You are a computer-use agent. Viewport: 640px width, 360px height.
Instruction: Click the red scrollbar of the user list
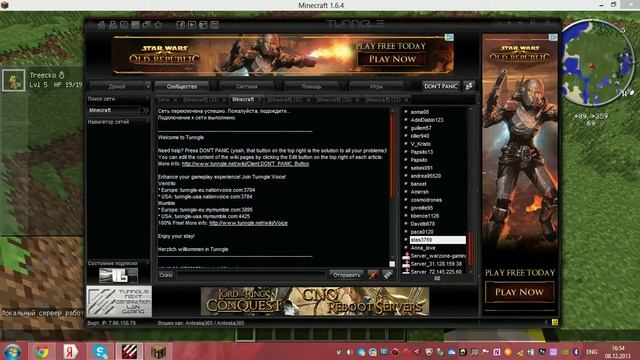pos(471,249)
